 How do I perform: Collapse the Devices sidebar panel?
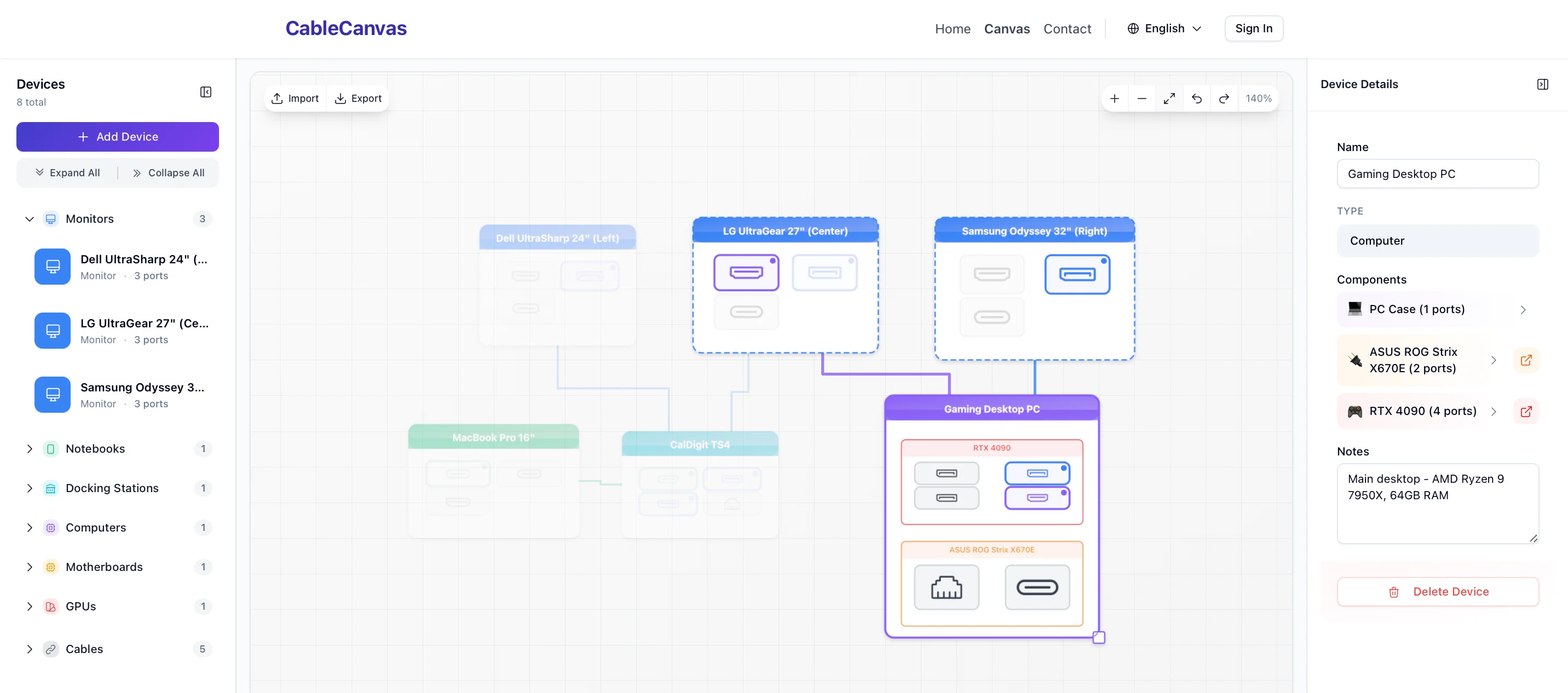tap(205, 91)
